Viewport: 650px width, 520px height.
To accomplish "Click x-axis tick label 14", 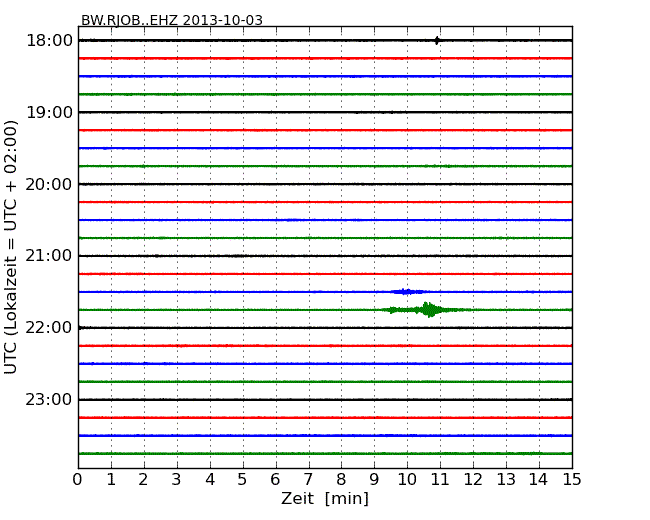I will pos(538,480).
